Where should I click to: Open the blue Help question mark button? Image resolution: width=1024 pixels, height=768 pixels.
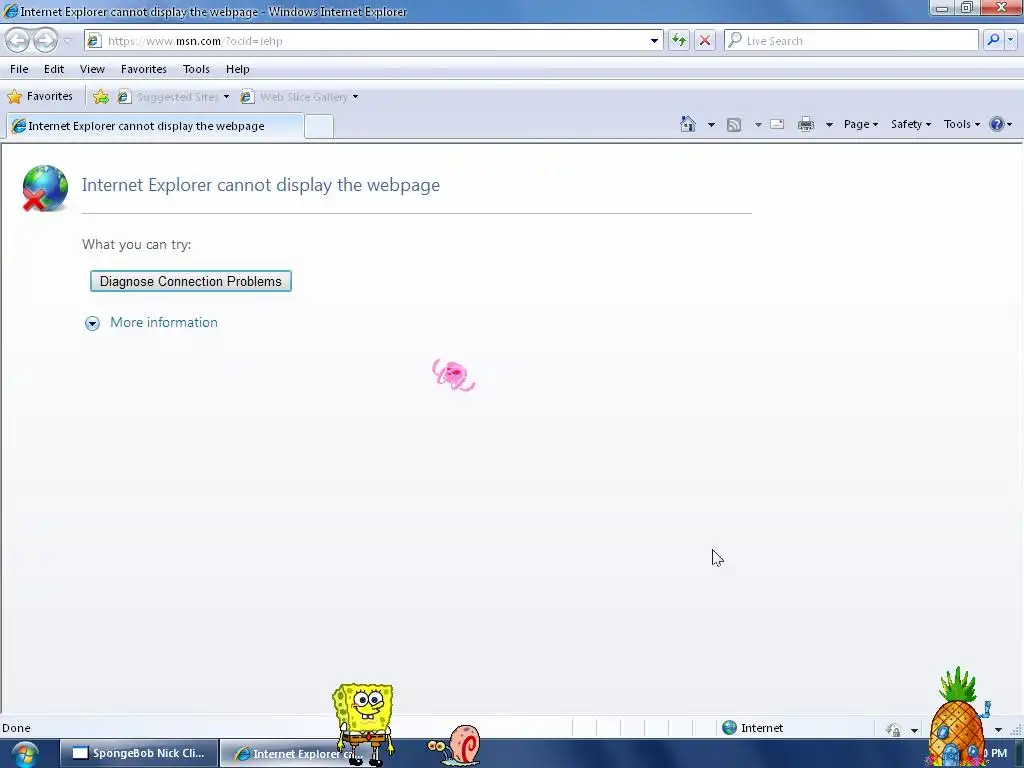tap(1000, 124)
